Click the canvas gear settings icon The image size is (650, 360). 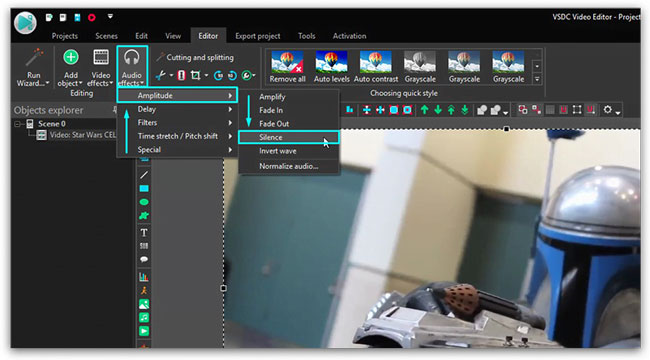point(607,109)
